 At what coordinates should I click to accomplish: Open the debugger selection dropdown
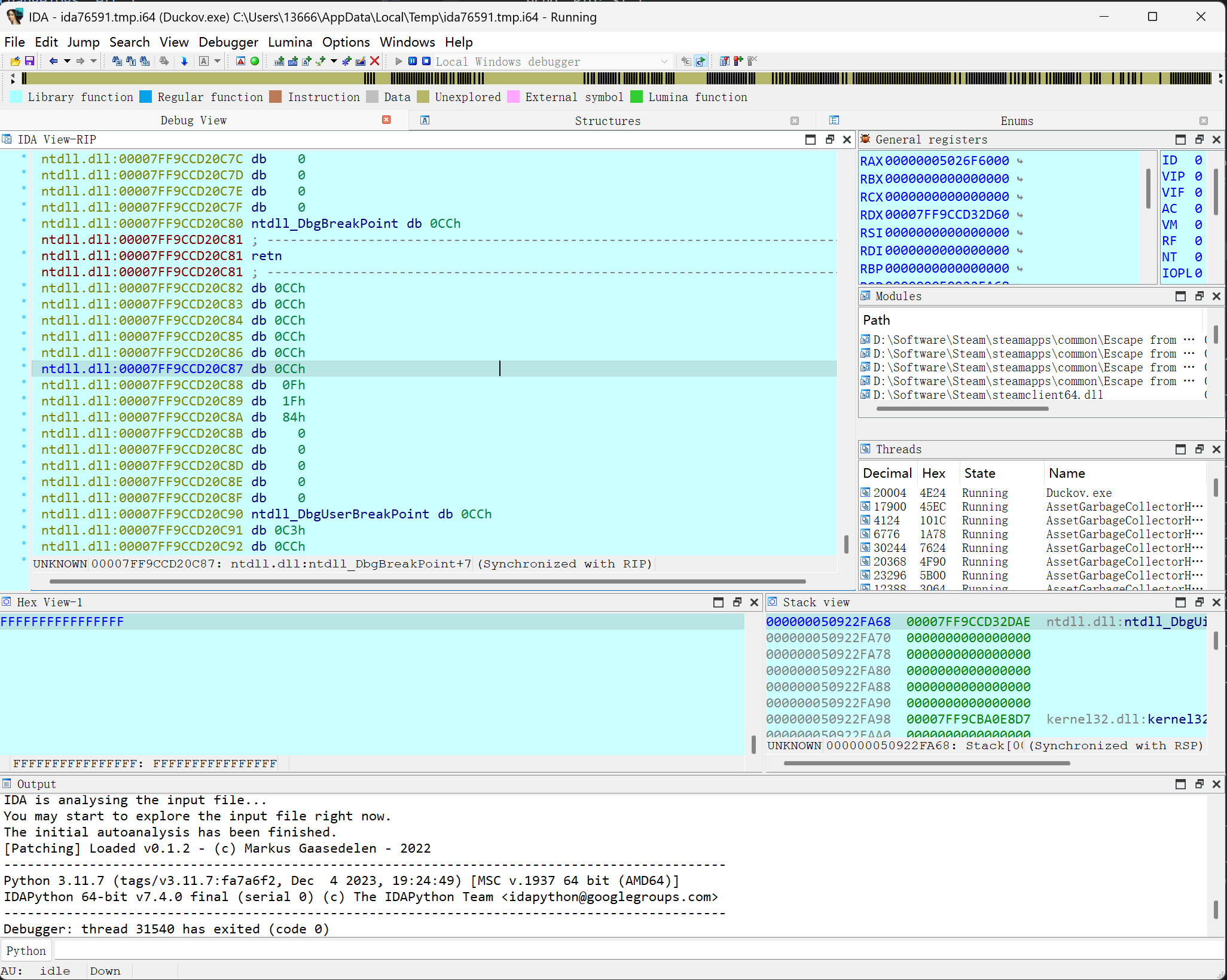(664, 61)
